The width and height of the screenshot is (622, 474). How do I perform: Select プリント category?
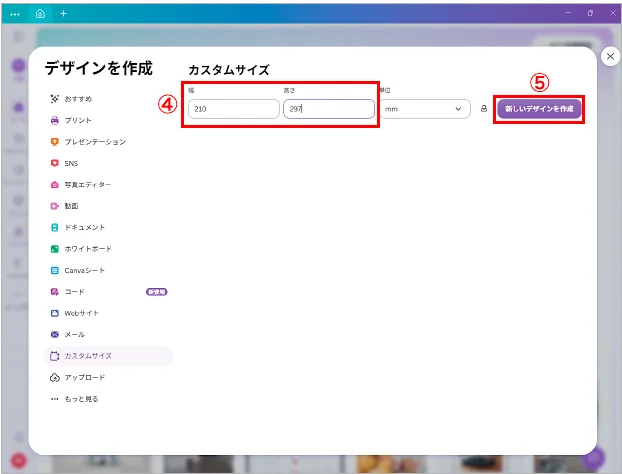coord(78,120)
